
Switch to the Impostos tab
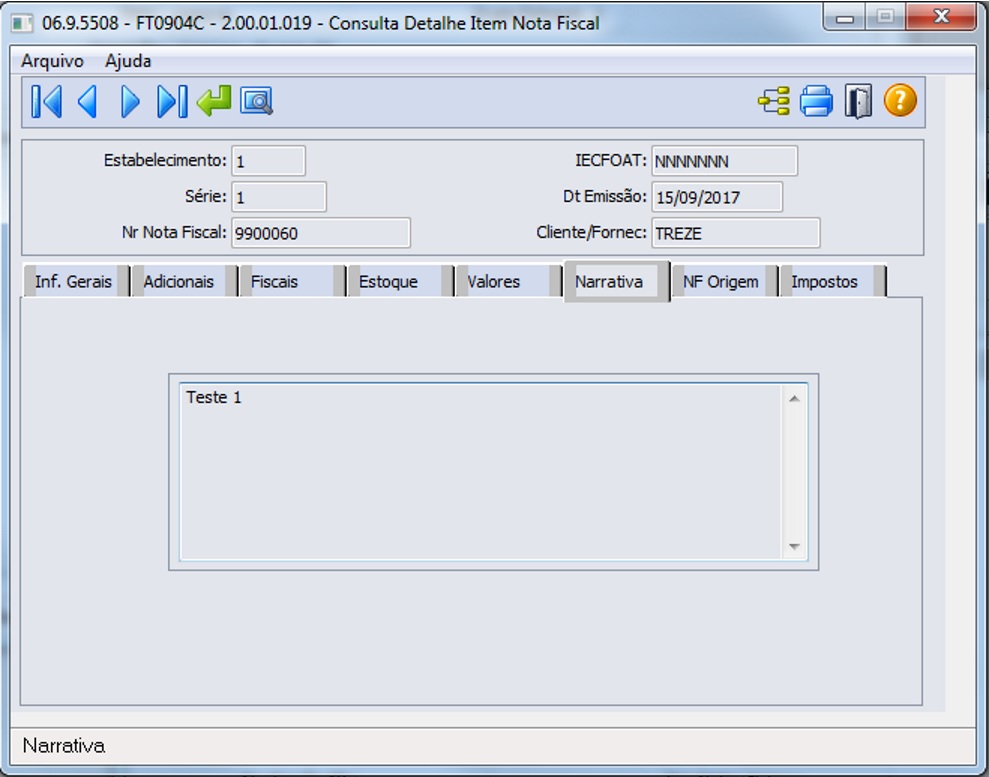[833, 281]
